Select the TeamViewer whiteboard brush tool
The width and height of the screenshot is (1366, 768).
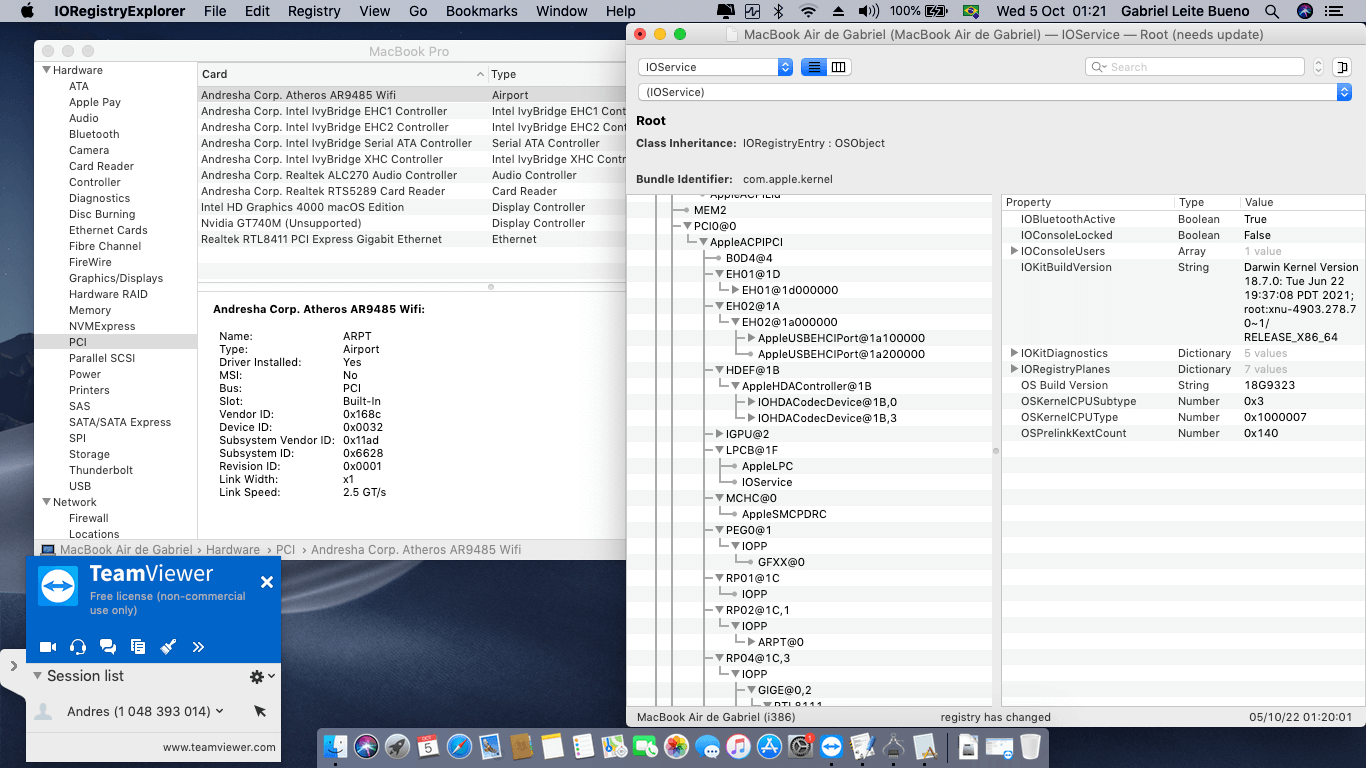point(167,647)
